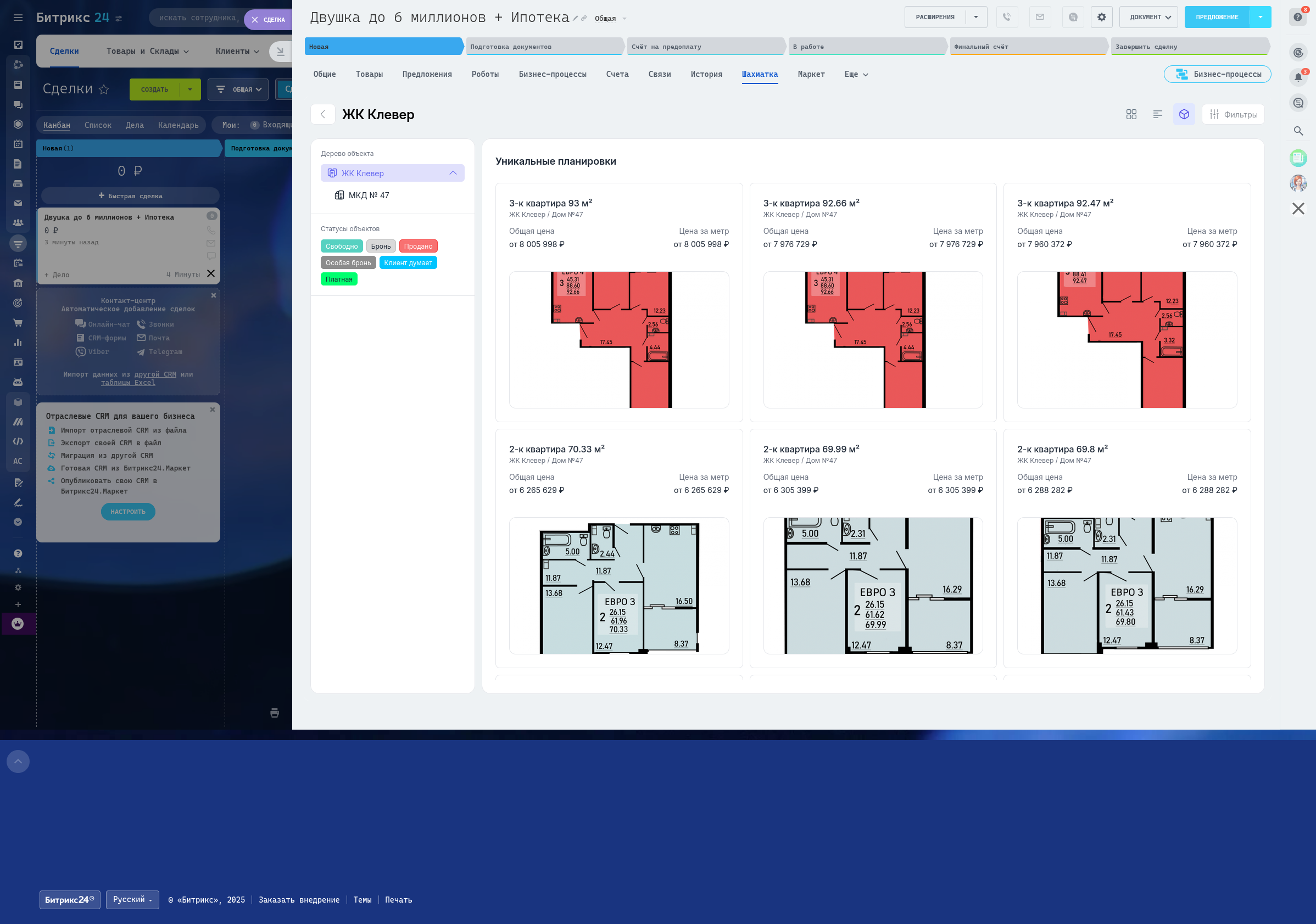
Task: Expand the Еще tab menu
Action: [856, 75]
